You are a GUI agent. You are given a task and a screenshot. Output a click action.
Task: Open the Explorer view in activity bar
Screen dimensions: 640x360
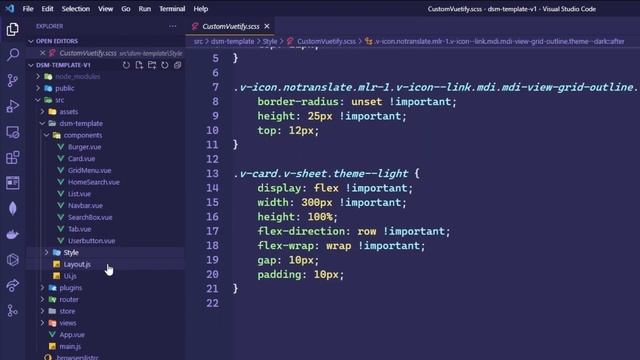point(12,29)
